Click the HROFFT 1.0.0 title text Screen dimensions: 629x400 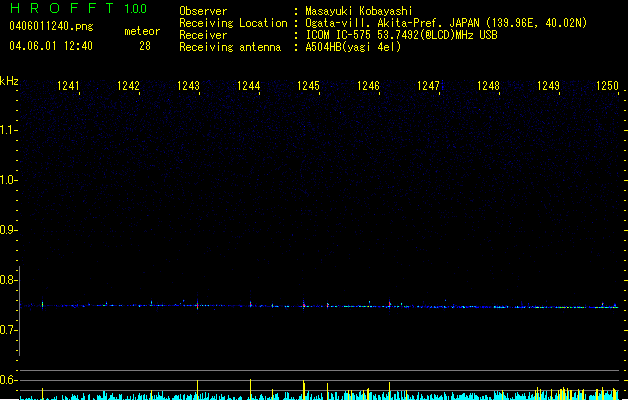tap(79, 8)
